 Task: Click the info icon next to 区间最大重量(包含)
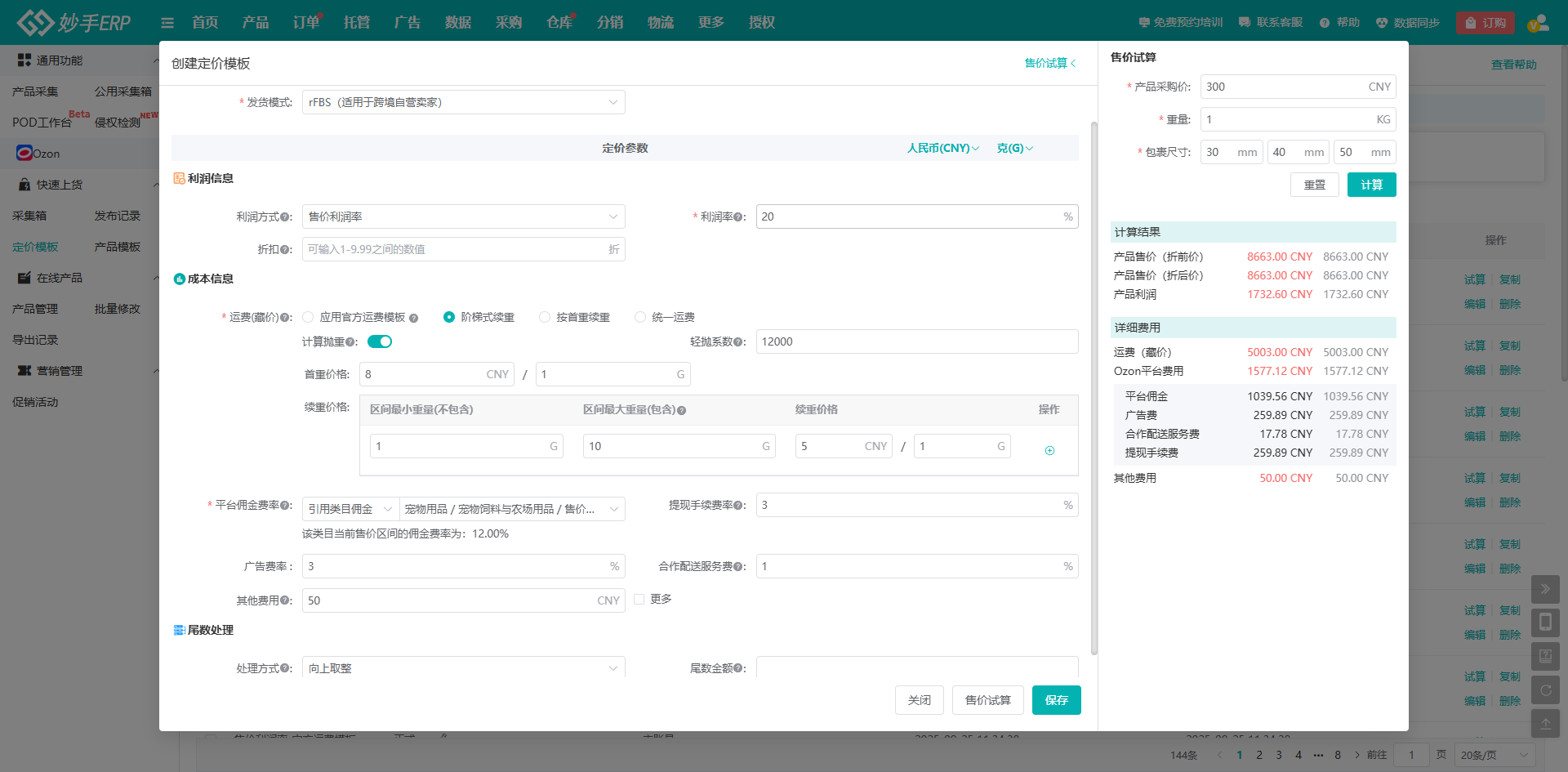pyautogui.click(x=681, y=410)
